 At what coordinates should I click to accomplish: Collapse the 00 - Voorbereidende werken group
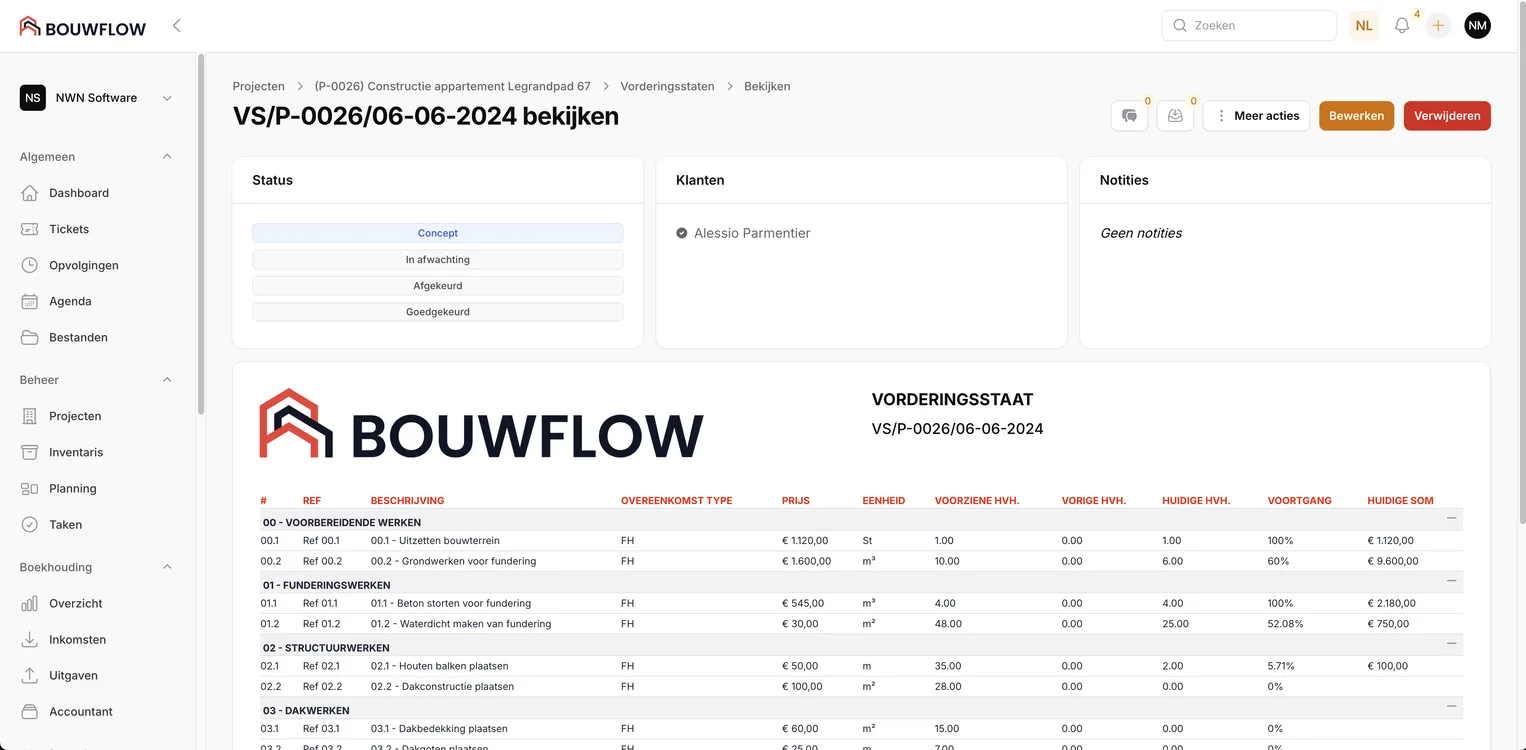[1451, 518]
